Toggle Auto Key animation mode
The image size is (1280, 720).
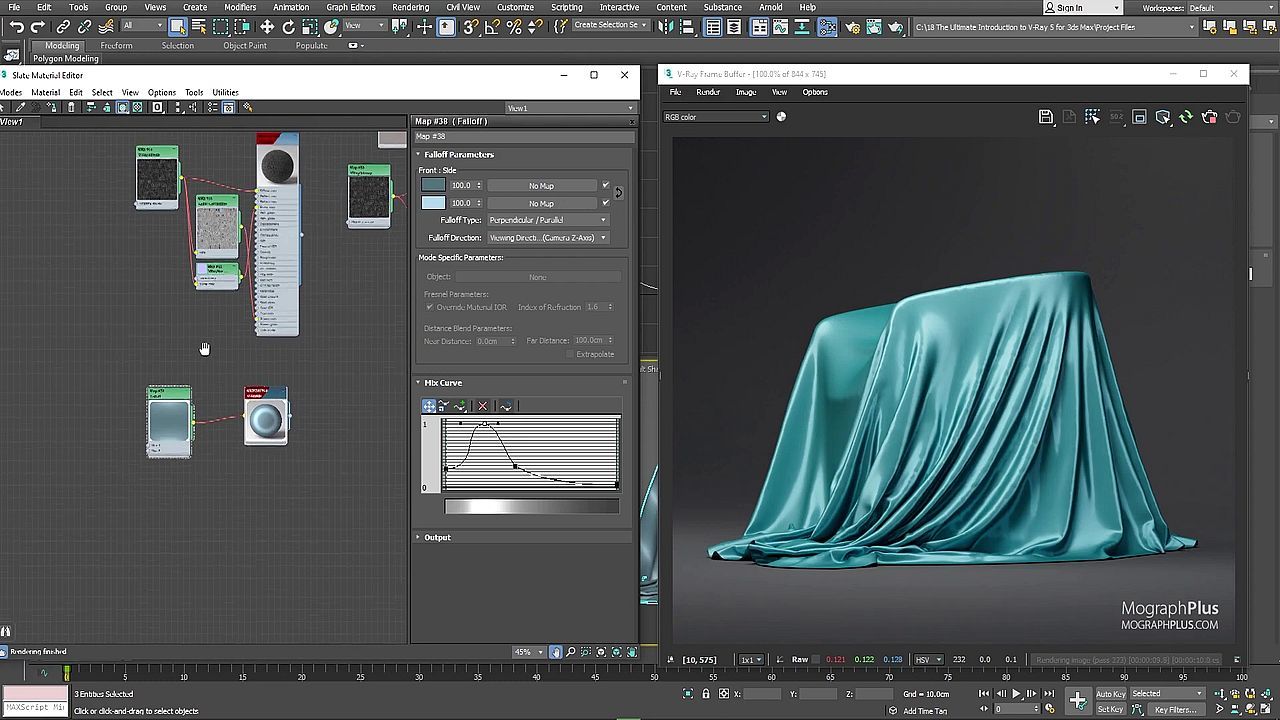1110,694
